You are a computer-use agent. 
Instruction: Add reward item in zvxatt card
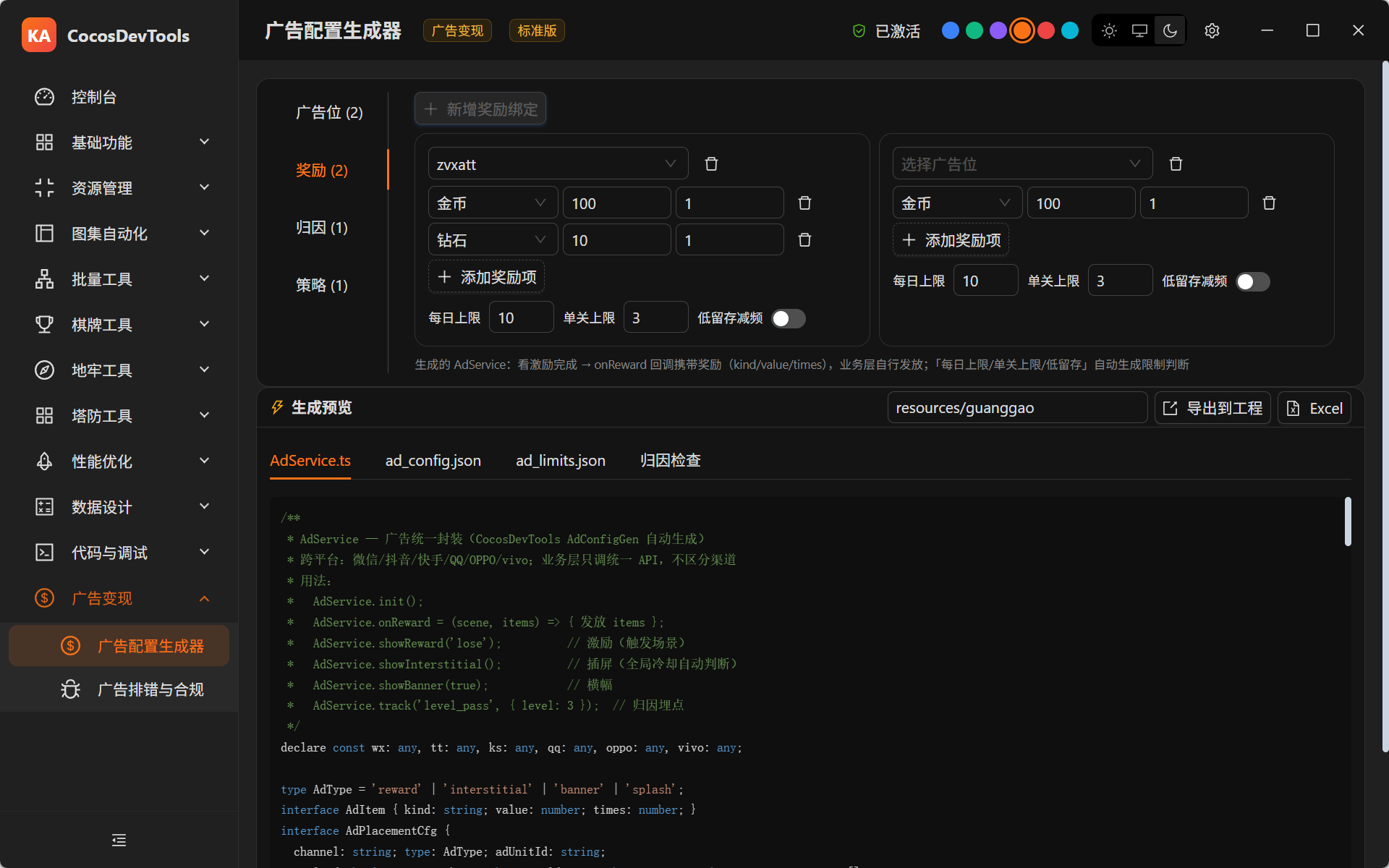(x=487, y=277)
